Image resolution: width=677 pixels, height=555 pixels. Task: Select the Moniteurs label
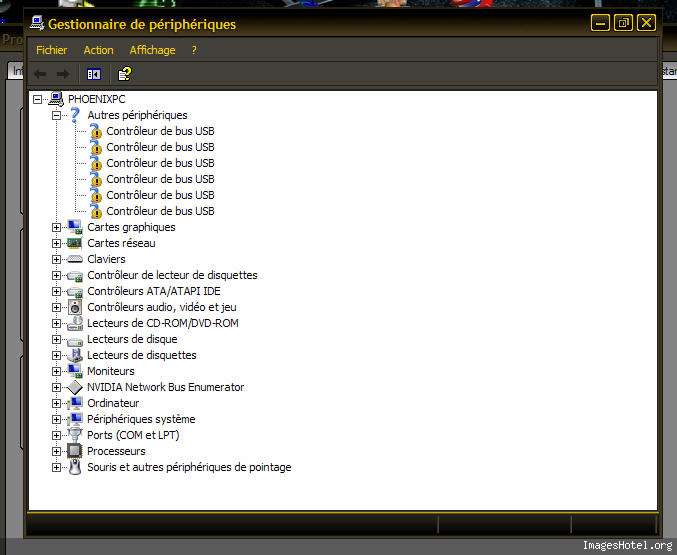[111, 371]
